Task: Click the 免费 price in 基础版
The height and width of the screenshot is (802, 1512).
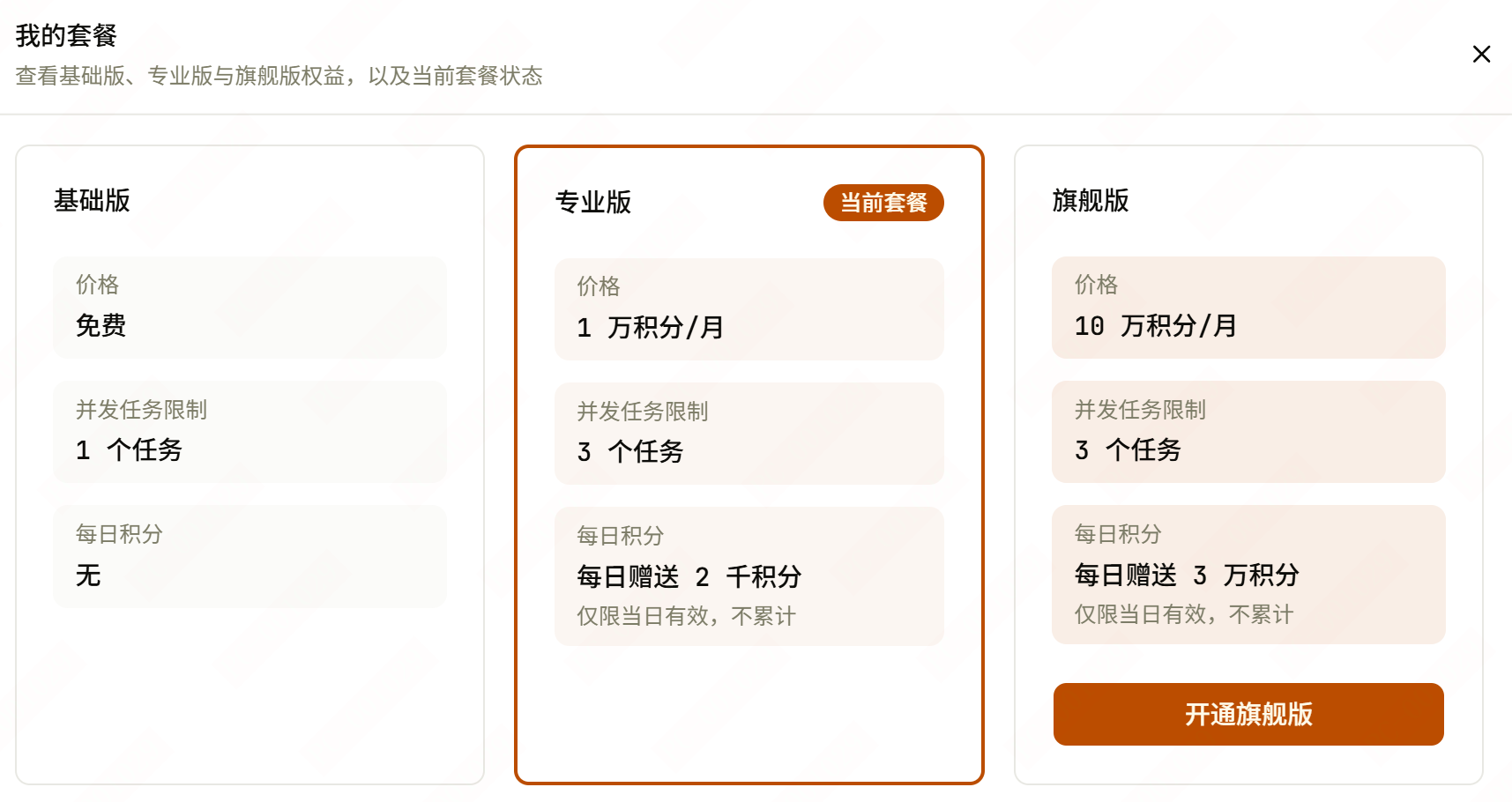Action: click(x=101, y=326)
